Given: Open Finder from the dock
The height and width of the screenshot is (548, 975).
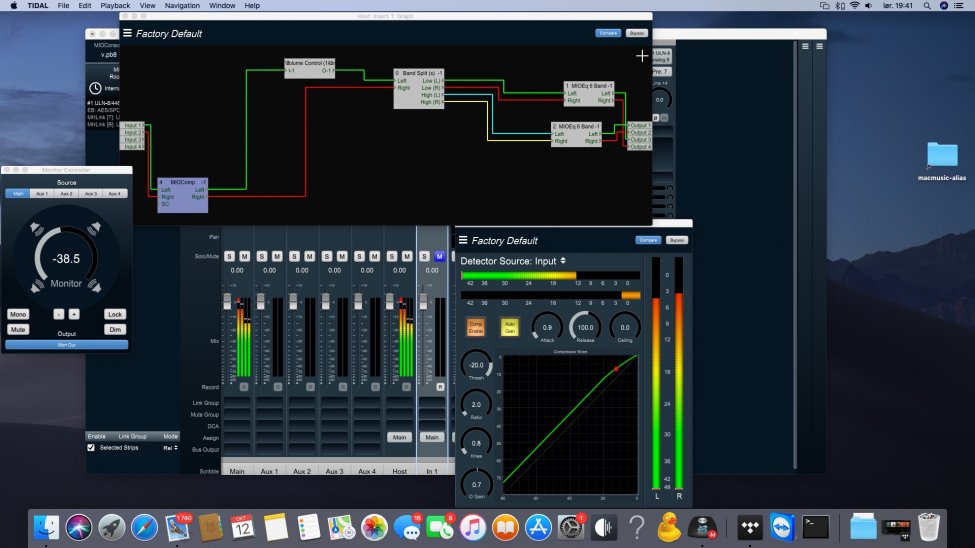Looking at the screenshot, I should (46, 527).
